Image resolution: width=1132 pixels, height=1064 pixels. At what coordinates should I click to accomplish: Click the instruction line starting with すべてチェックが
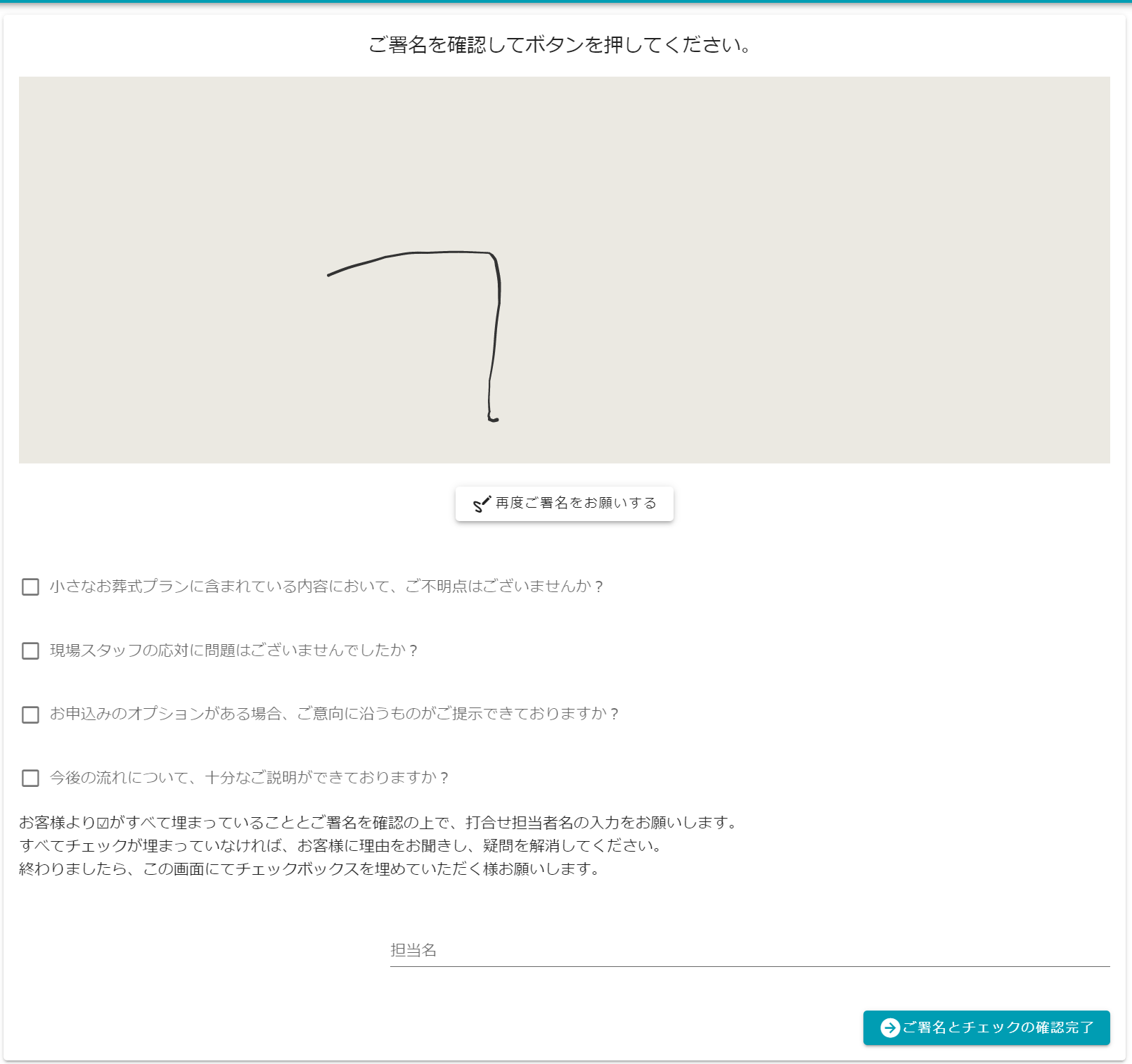click(341, 846)
